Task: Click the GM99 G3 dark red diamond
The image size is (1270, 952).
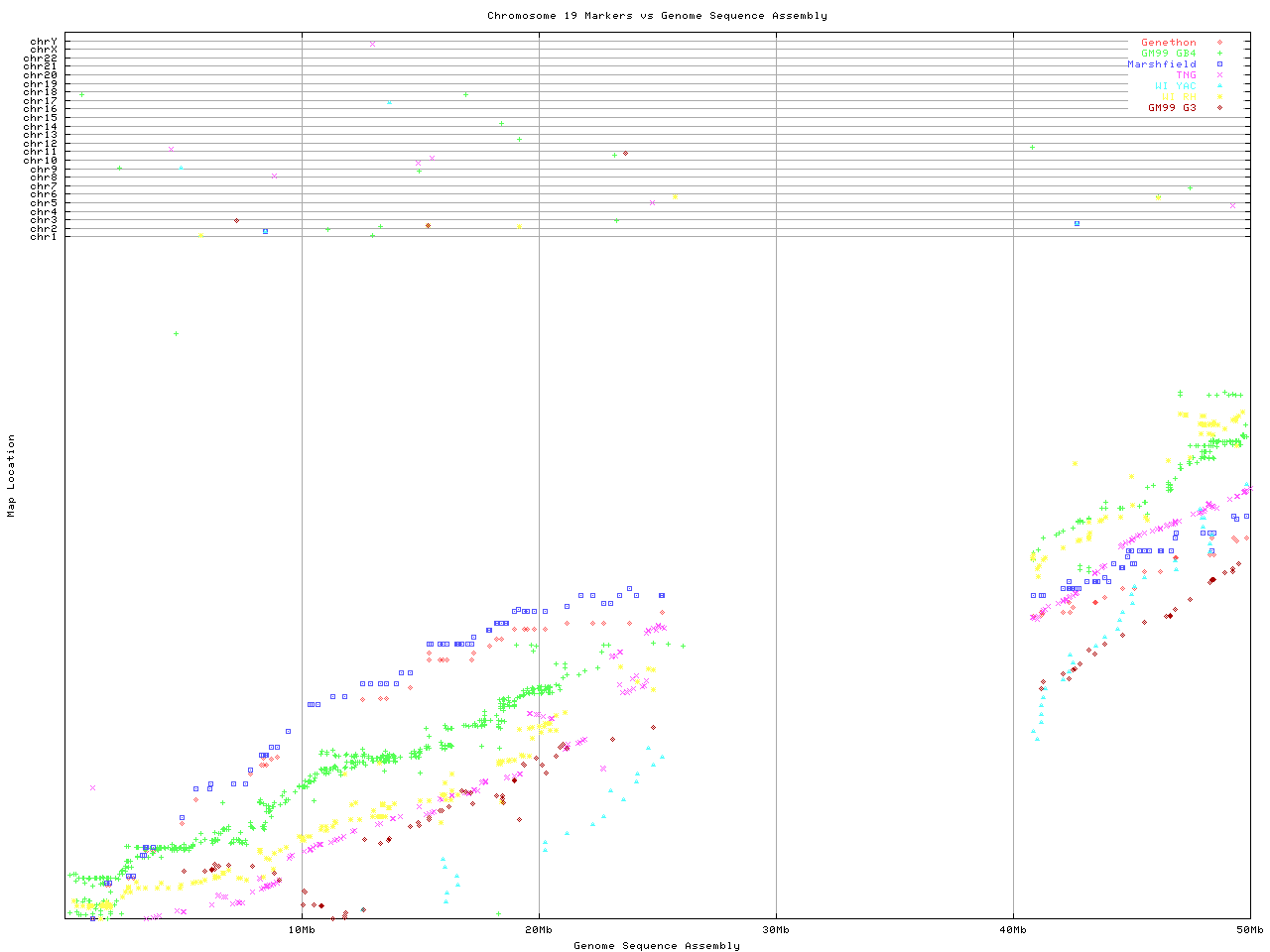Action: 1219,108
